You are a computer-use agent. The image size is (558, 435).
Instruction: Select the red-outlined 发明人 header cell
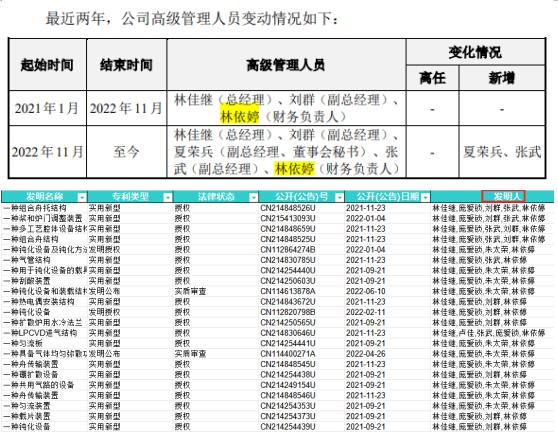tap(503, 196)
